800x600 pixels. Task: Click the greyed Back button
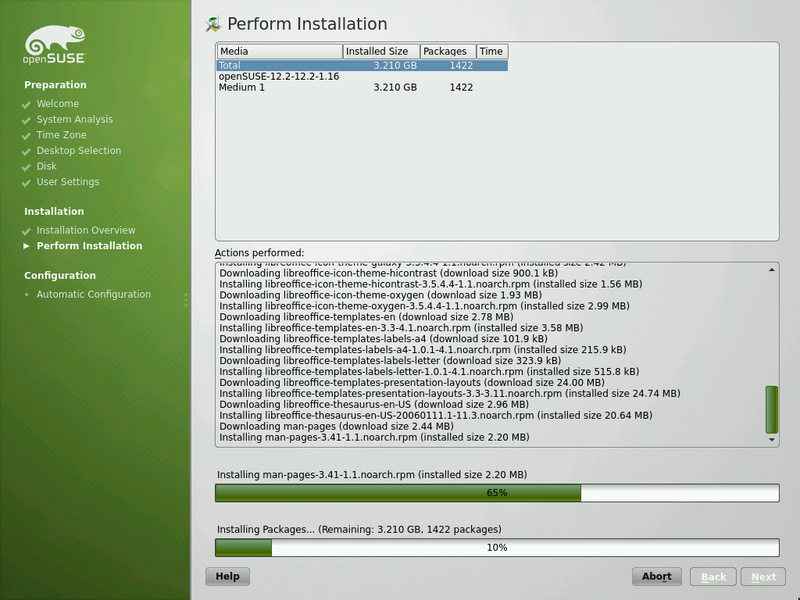[713, 577]
